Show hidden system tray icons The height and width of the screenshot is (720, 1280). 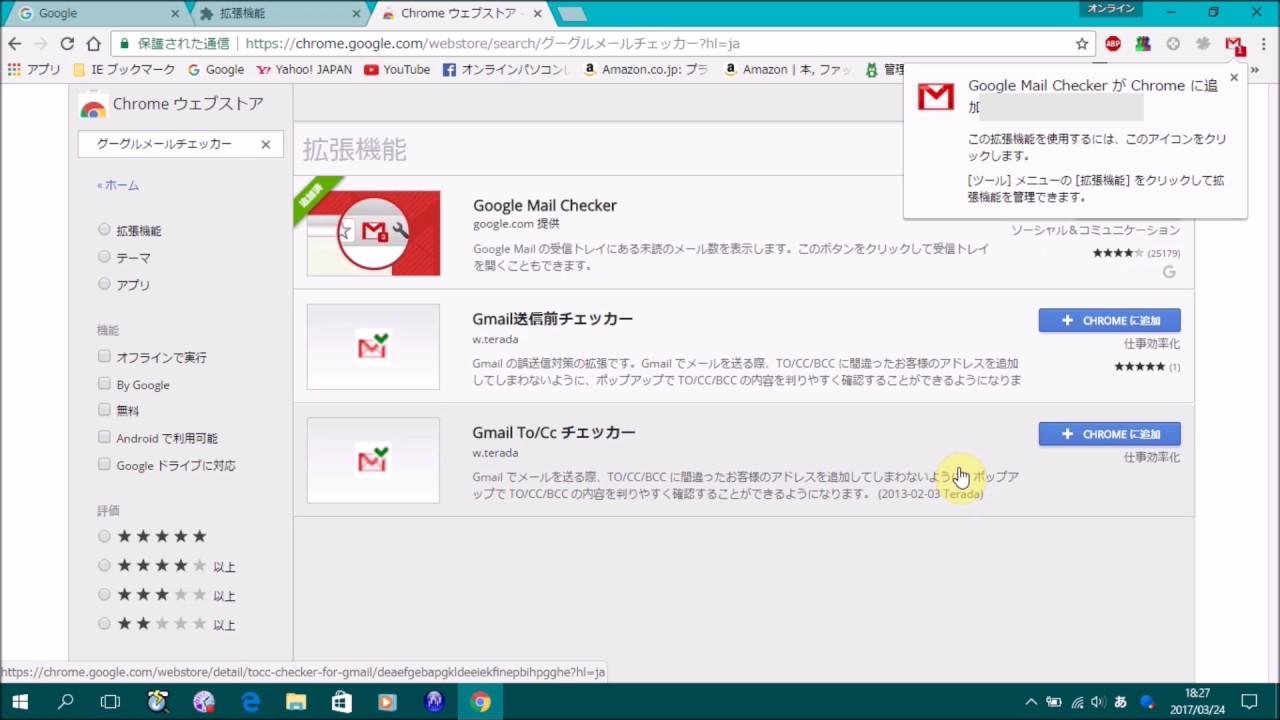coord(1031,702)
